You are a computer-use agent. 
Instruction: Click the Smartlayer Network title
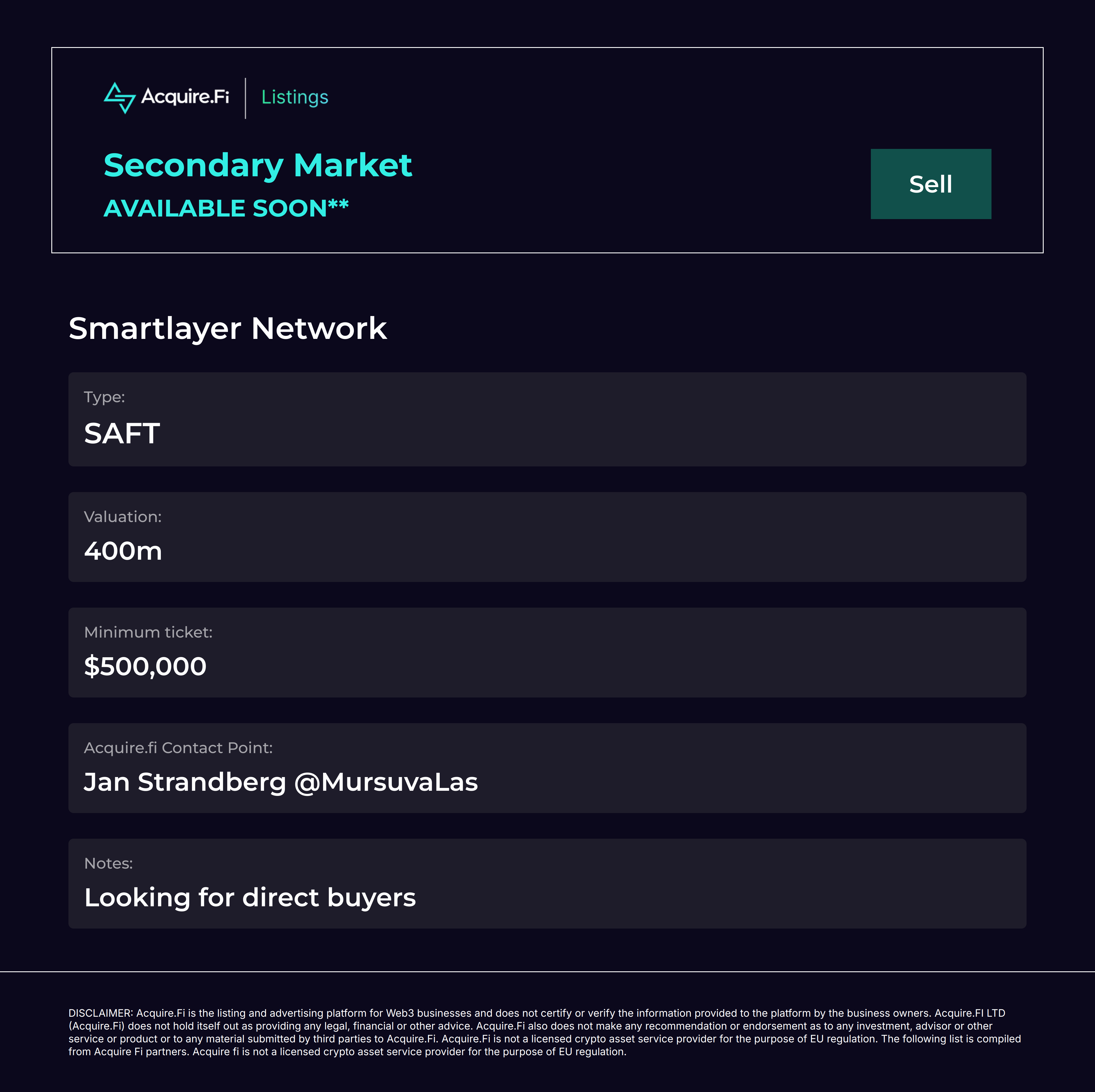click(x=227, y=328)
